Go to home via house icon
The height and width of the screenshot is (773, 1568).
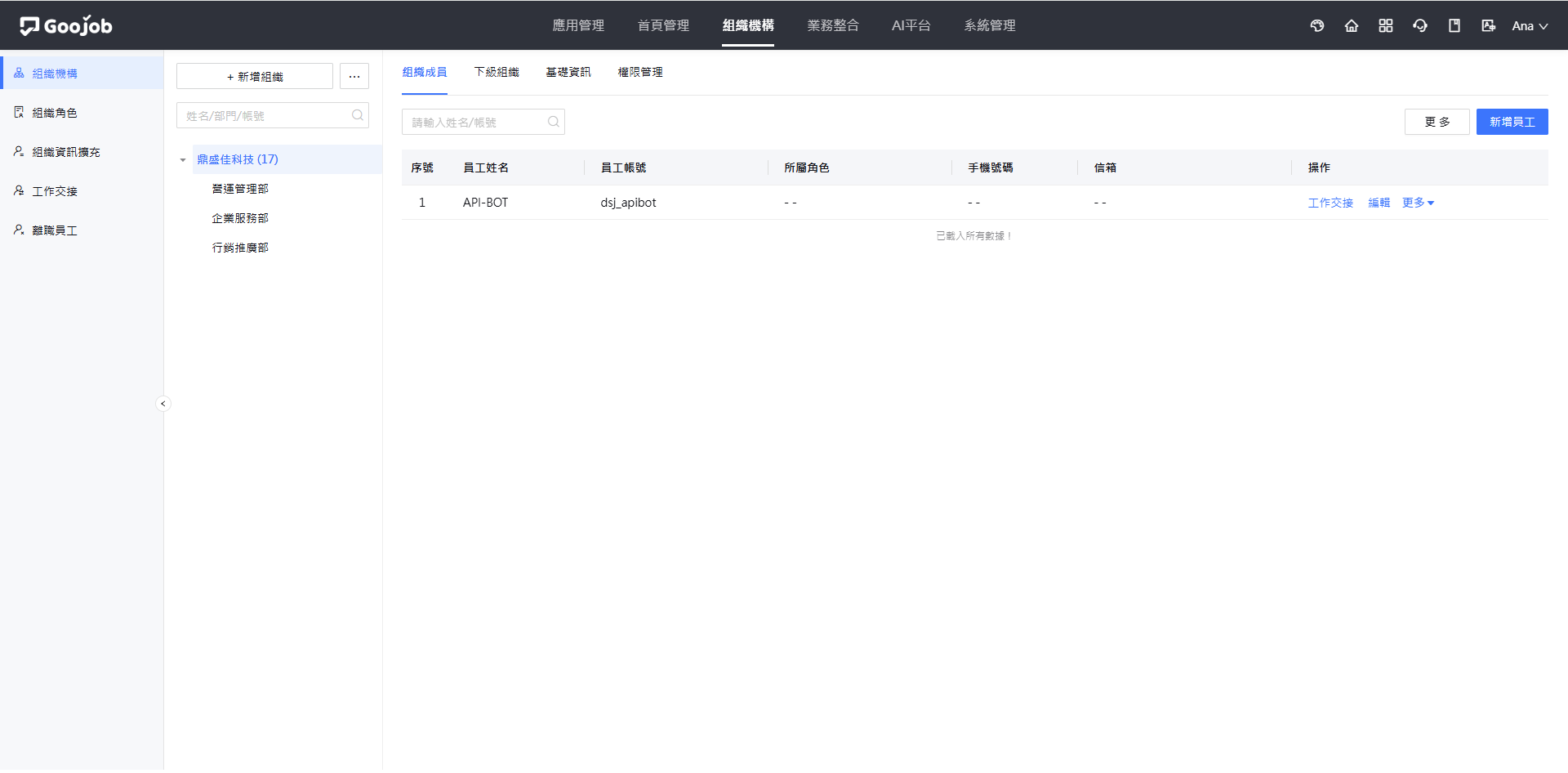click(1352, 25)
